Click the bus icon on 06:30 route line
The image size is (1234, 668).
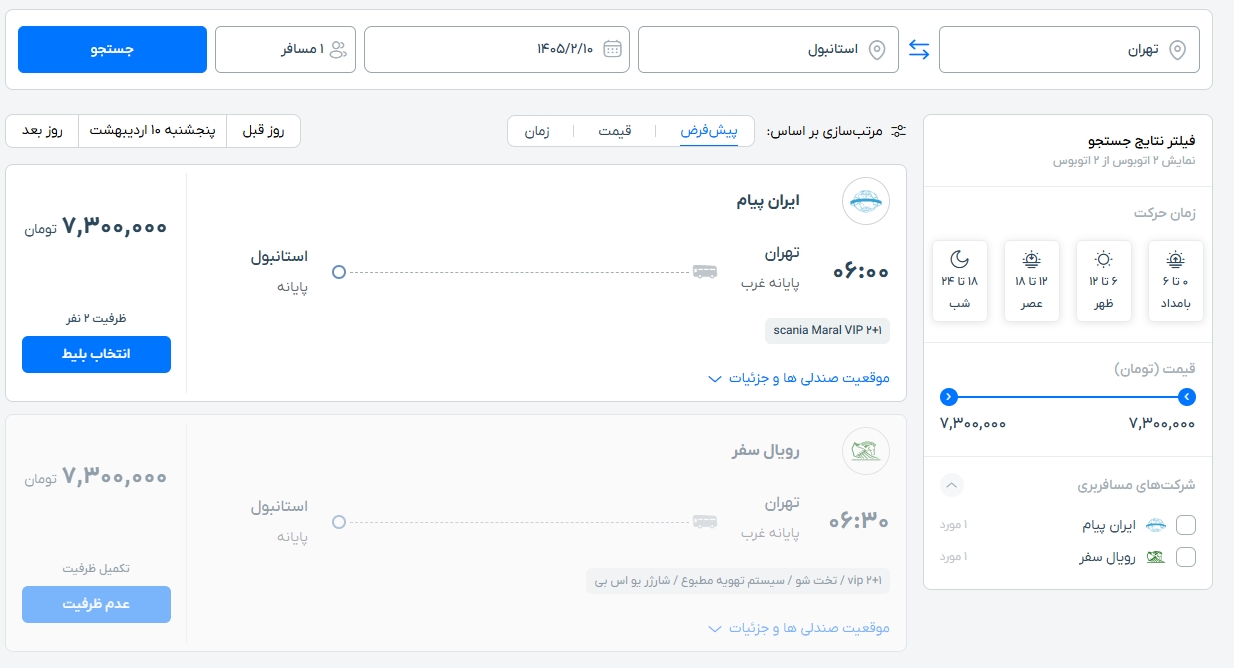(x=704, y=521)
